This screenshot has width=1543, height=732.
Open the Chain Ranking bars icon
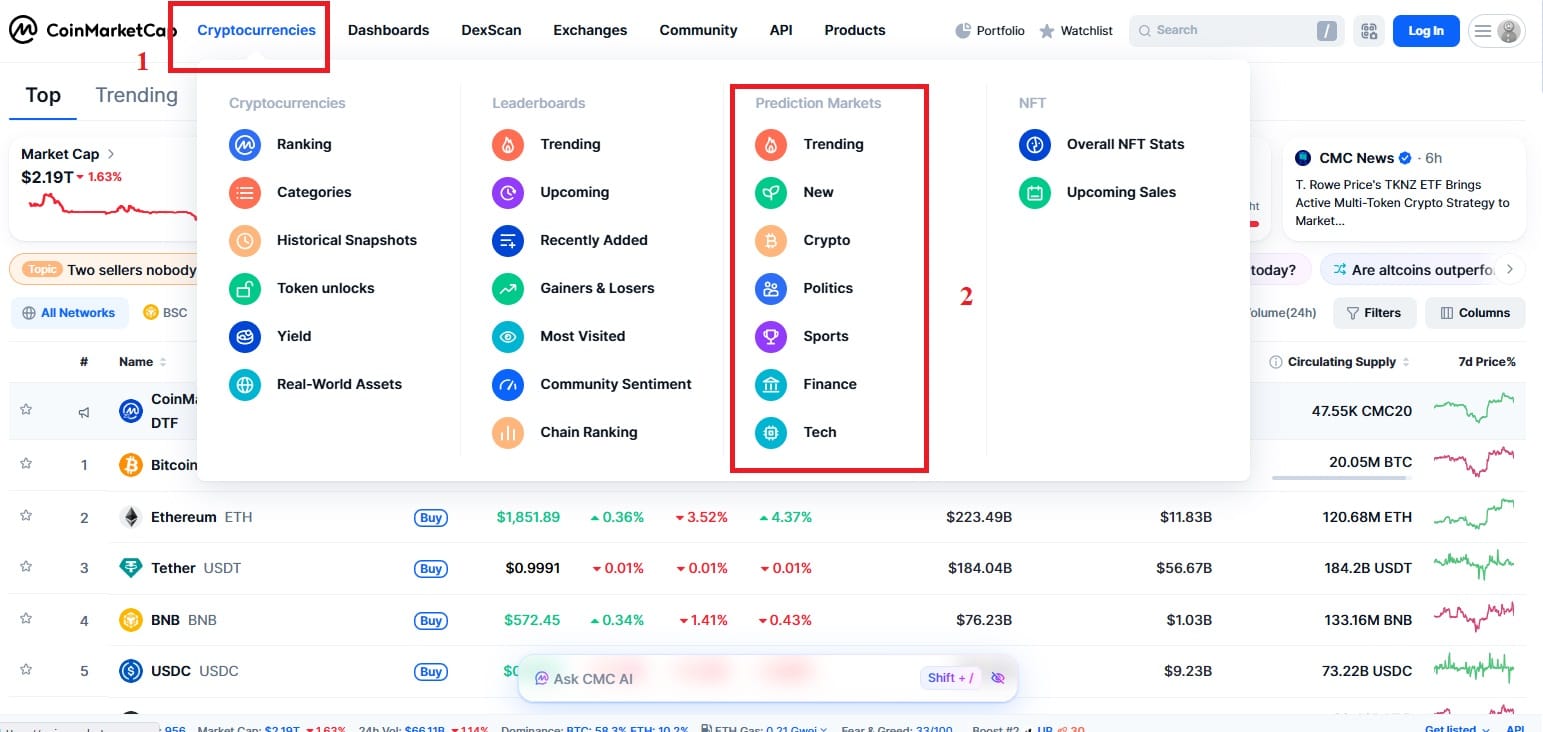pyautogui.click(x=508, y=432)
